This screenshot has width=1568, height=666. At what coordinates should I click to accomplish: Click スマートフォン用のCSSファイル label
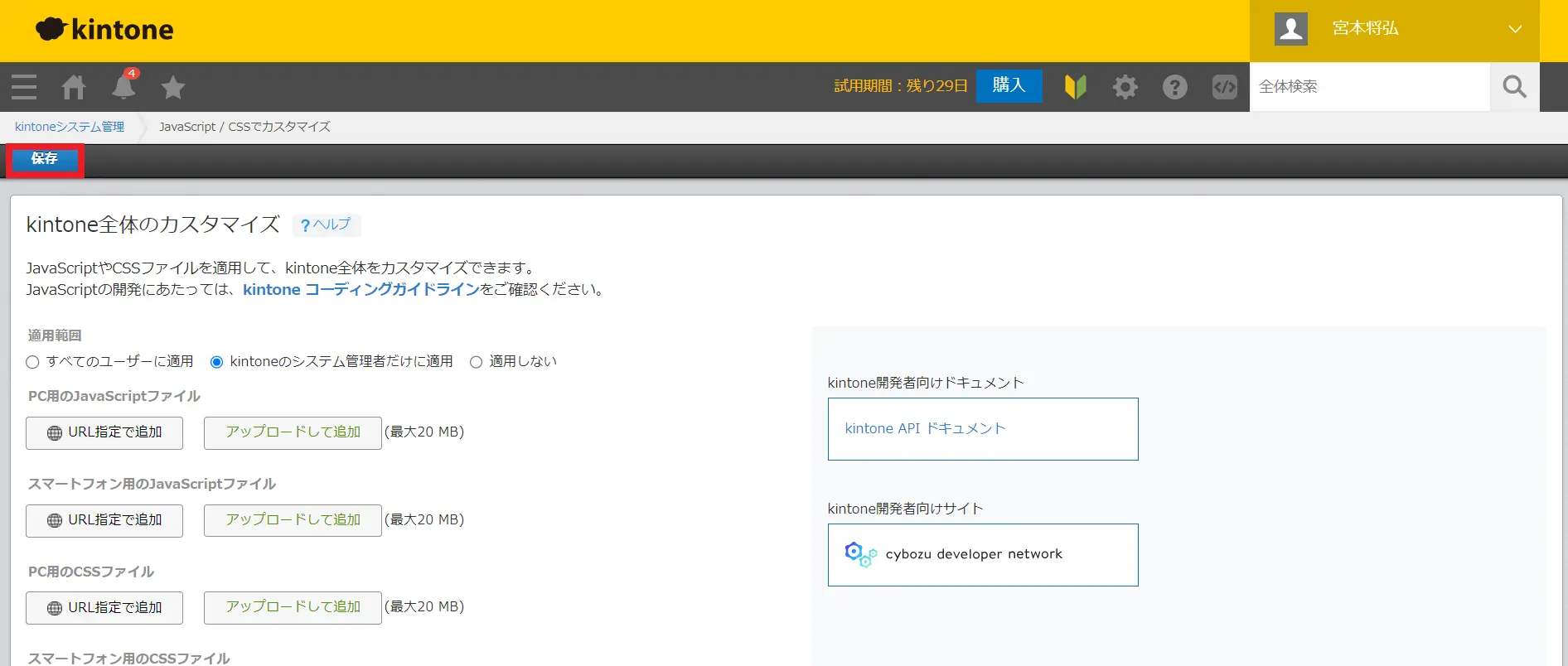(129, 658)
